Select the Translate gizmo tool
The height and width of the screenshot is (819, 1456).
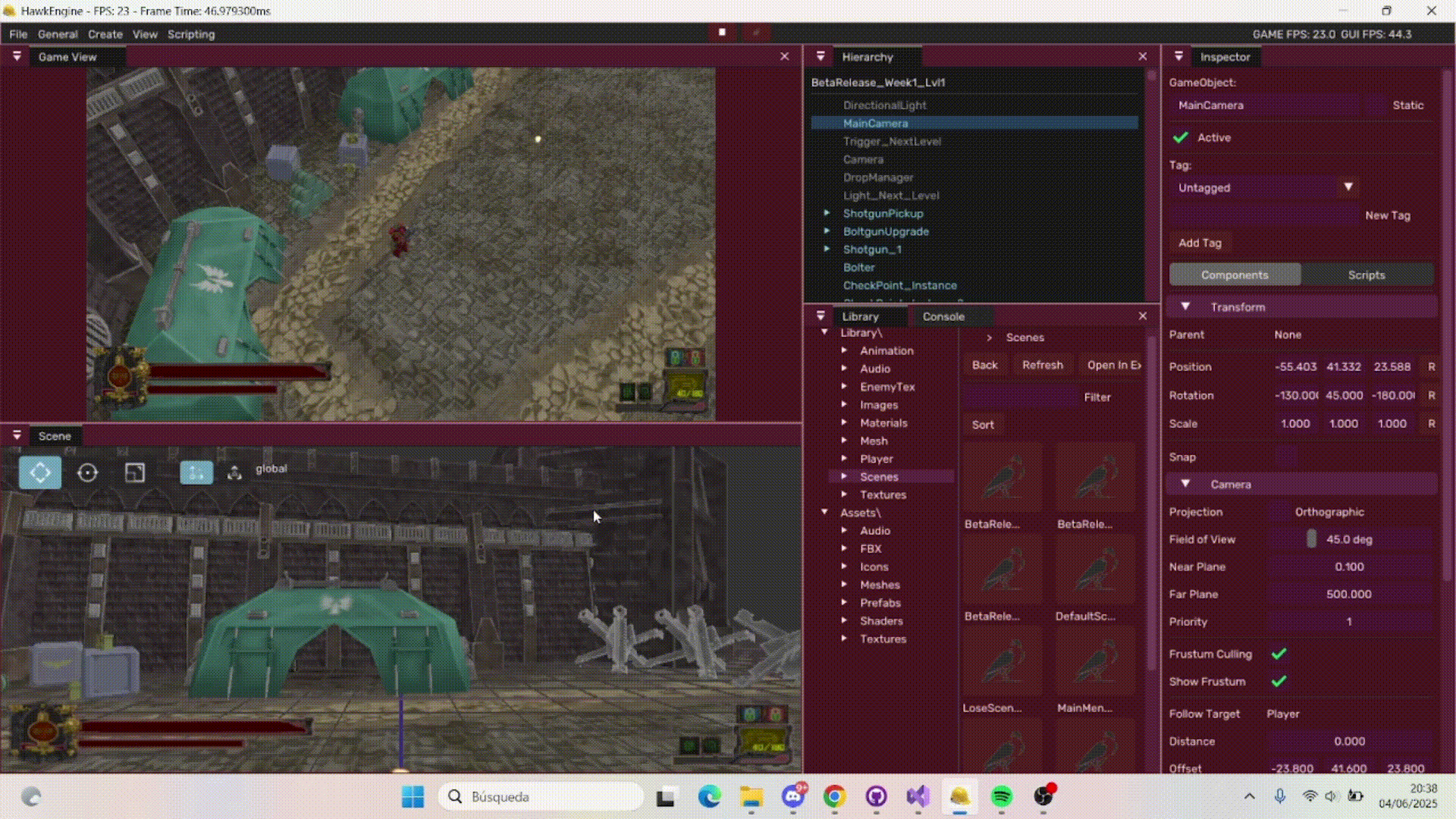point(40,472)
